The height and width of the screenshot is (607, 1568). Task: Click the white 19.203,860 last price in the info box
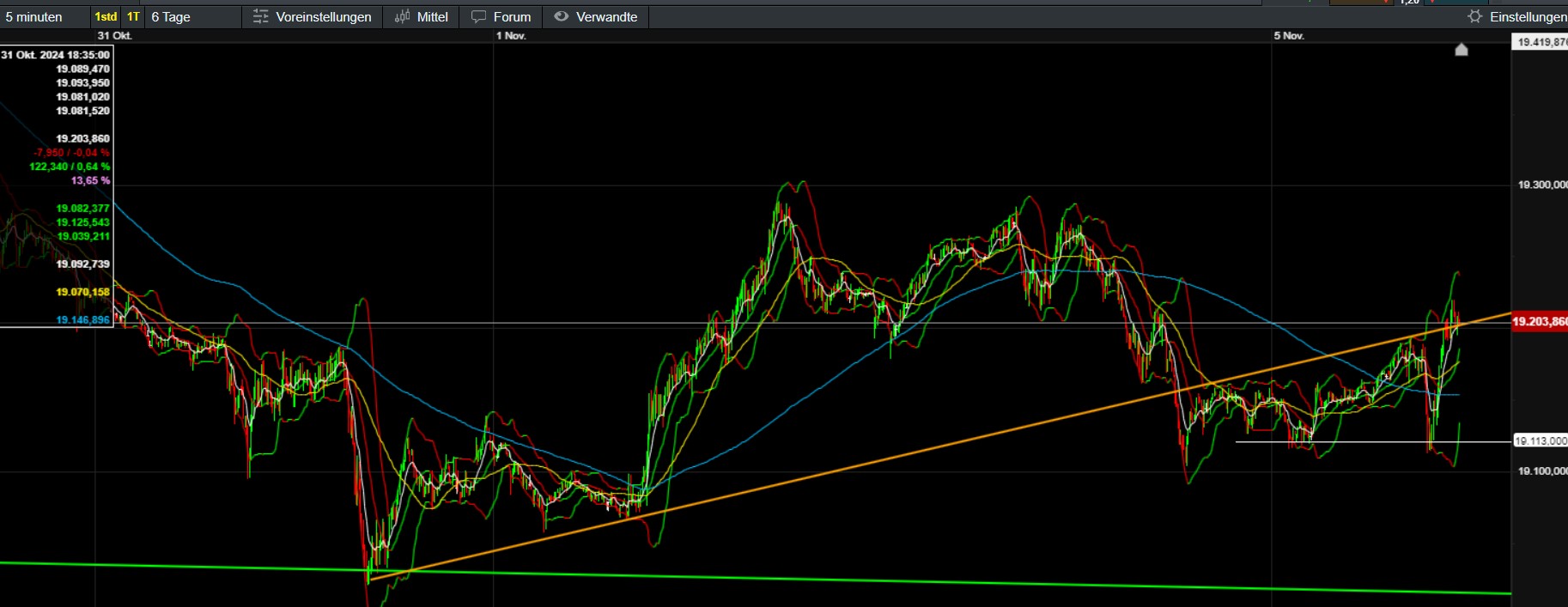pyautogui.click(x=83, y=138)
